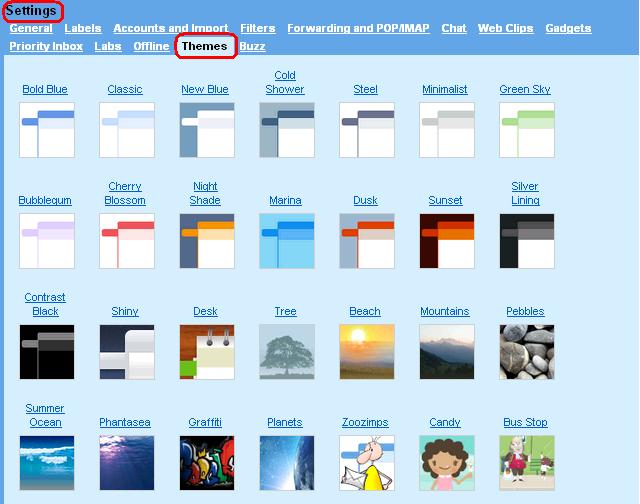Image resolution: width=640 pixels, height=504 pixels.
Task: Select the Bold Blue theme thumbnail
Action: click(x=47, y=130)
